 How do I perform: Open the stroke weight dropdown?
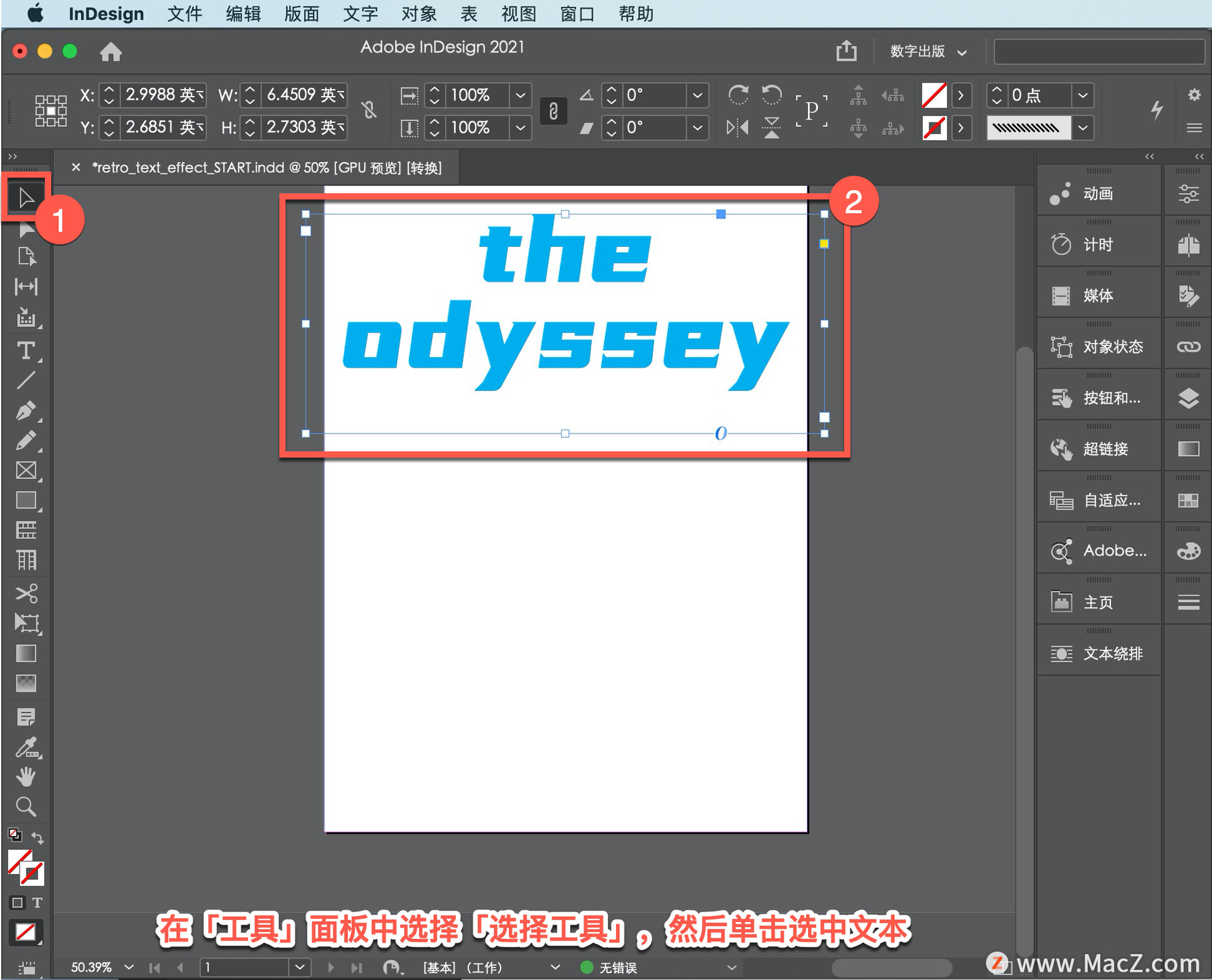click(x=1083, y=95)
